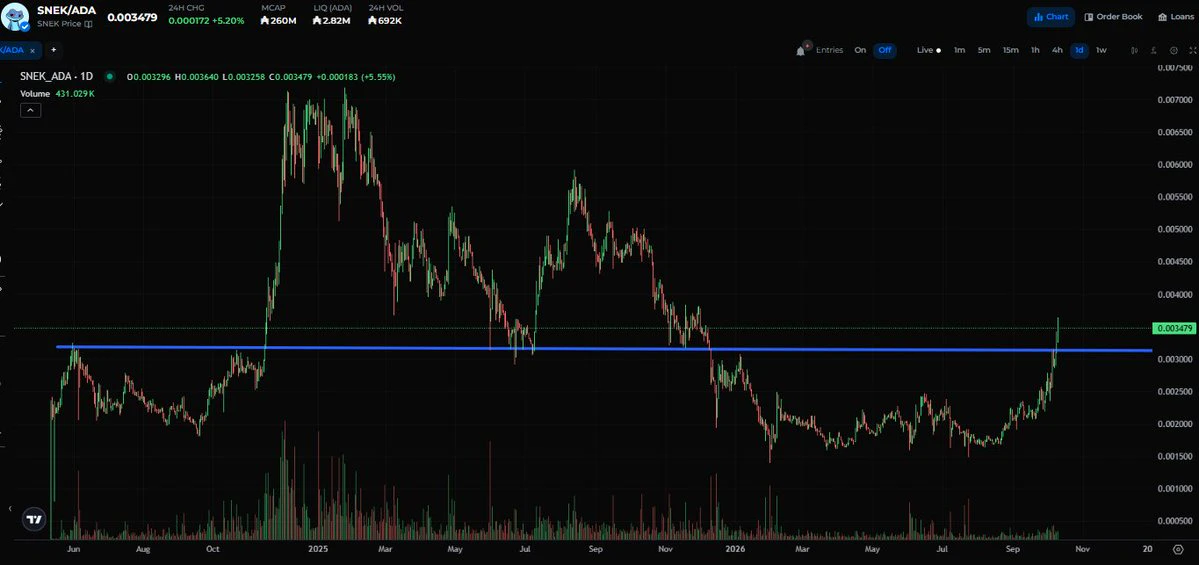
Task: Click the 0.003479 current price label on axis
Action: [x=1174, y=328]
